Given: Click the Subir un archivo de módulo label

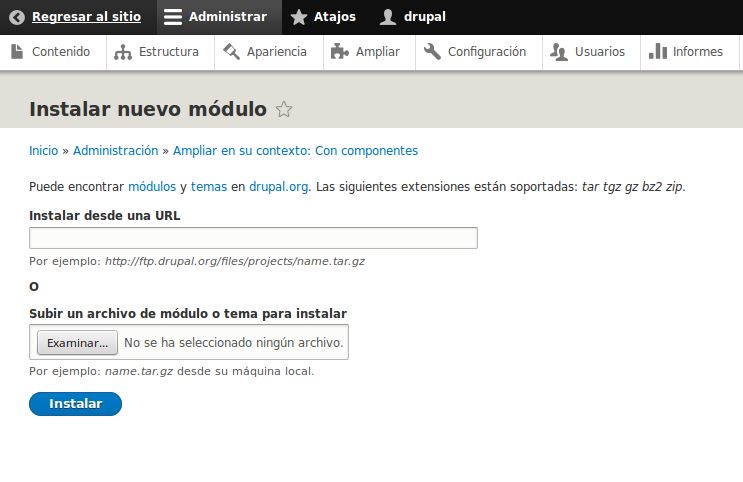Looking at the screenshot, I should [x=188, y=314].
